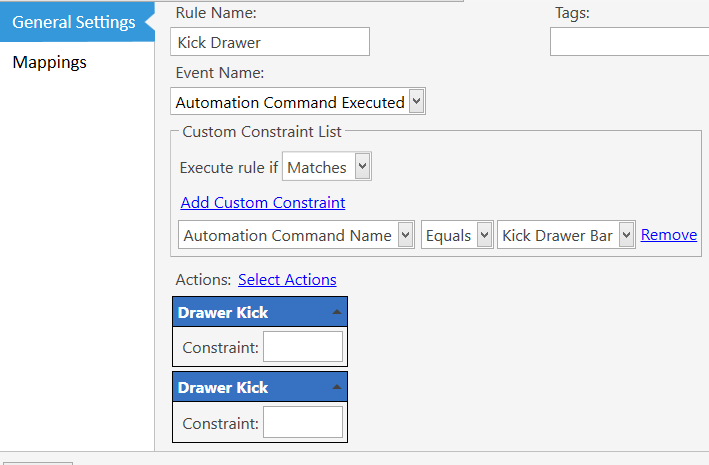Viewport: 709px width, 465px height.
Task: Click the first Drawer Kick Constraint field
Action: tap(303, 347)
